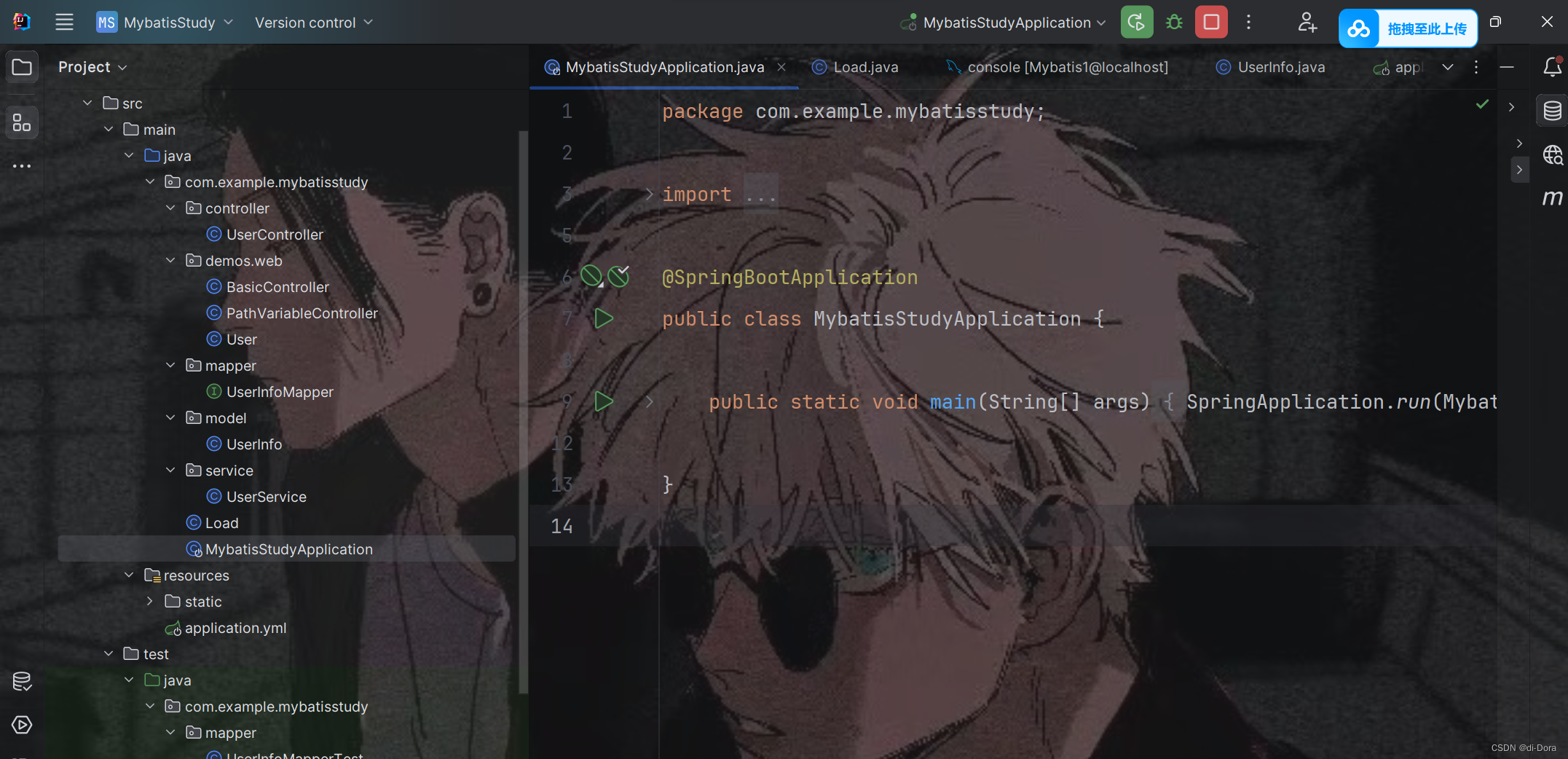Open the Project tool window folder icon
Image resolution: width=1568 pixels, height=759 pixels.
click(22, 67)
